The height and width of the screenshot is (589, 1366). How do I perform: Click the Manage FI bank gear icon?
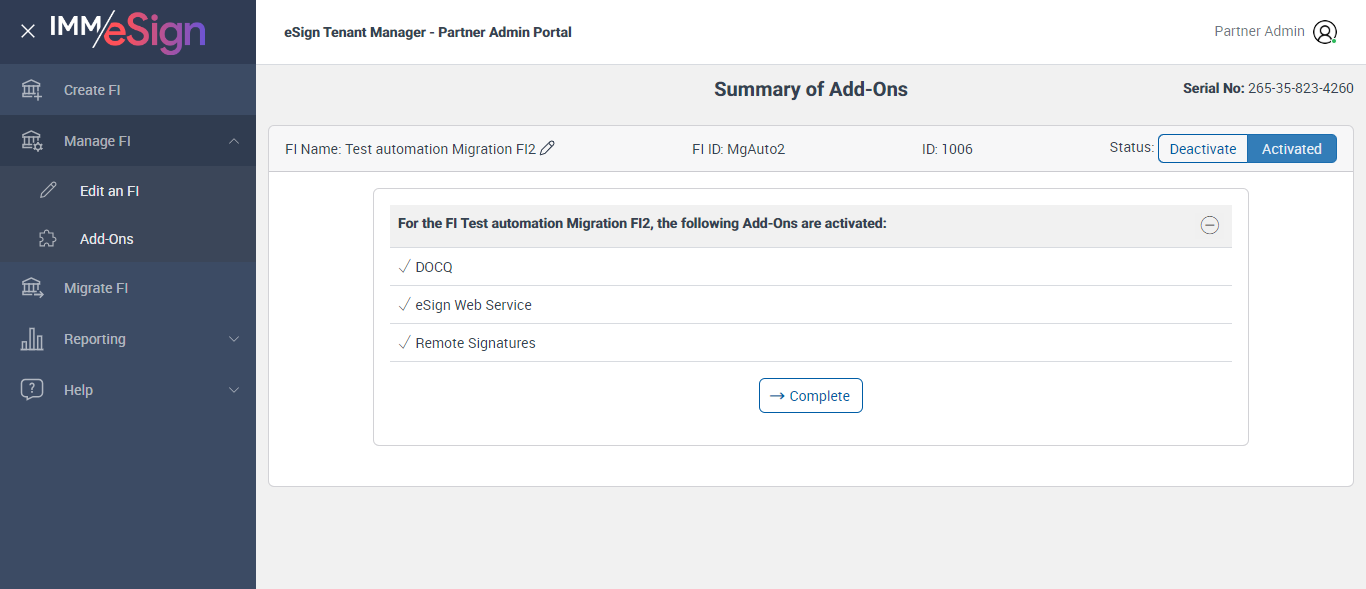pyautogui.click(x=32, y=141)
